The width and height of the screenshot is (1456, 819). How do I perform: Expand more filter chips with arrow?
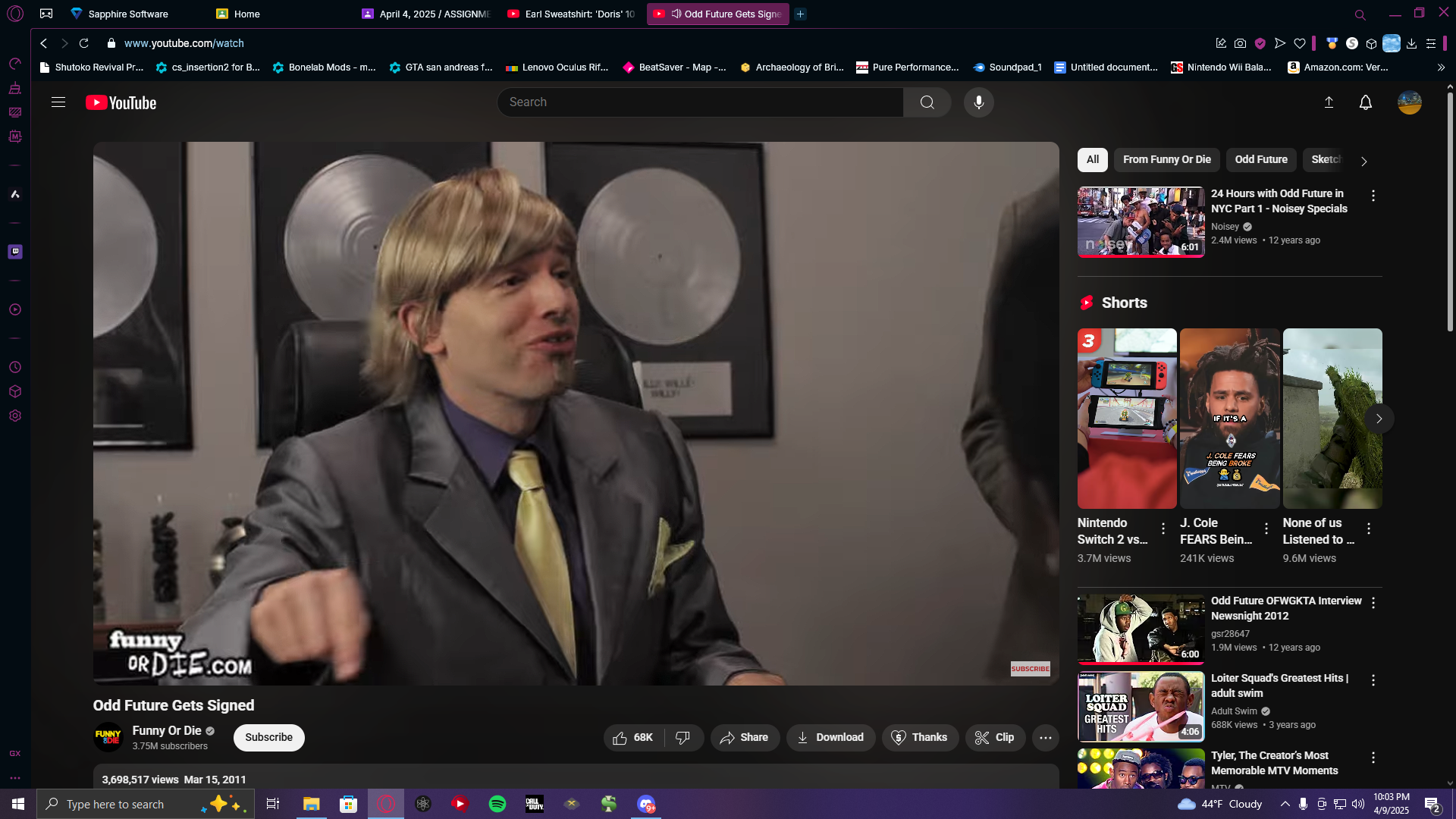coord(1363,161)
